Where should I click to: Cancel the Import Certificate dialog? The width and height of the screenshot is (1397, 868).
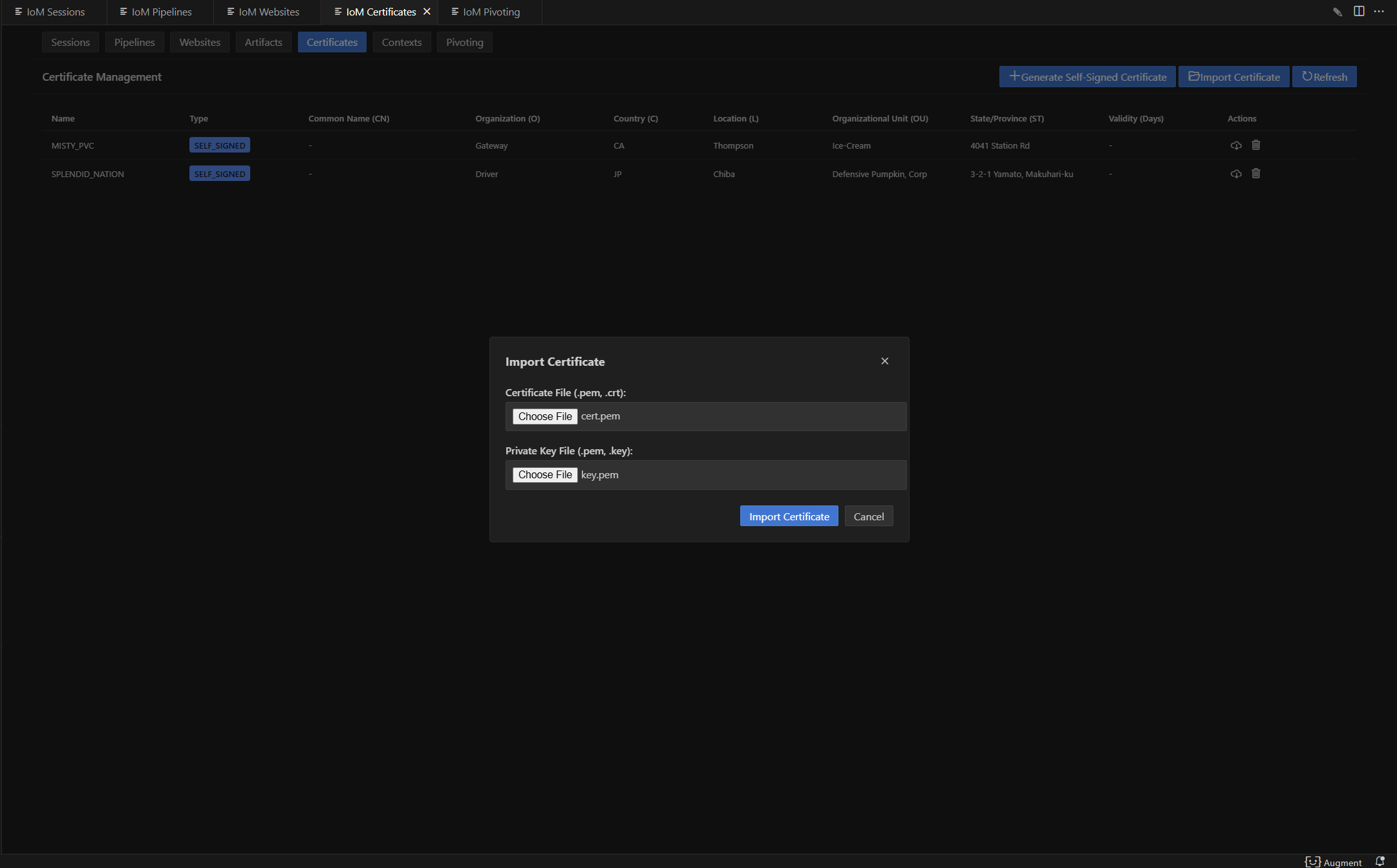tap(868, 516)
